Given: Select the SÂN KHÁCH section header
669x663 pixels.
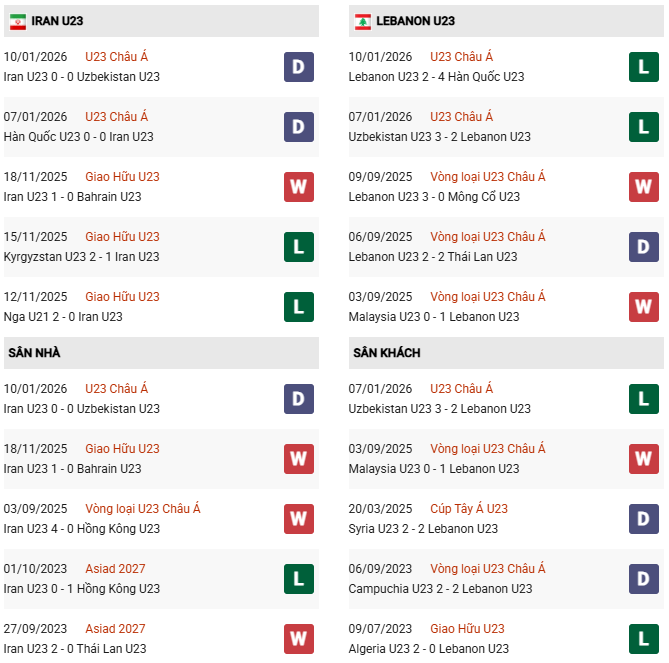Looking at the screenshot, I should click(386, 353).
